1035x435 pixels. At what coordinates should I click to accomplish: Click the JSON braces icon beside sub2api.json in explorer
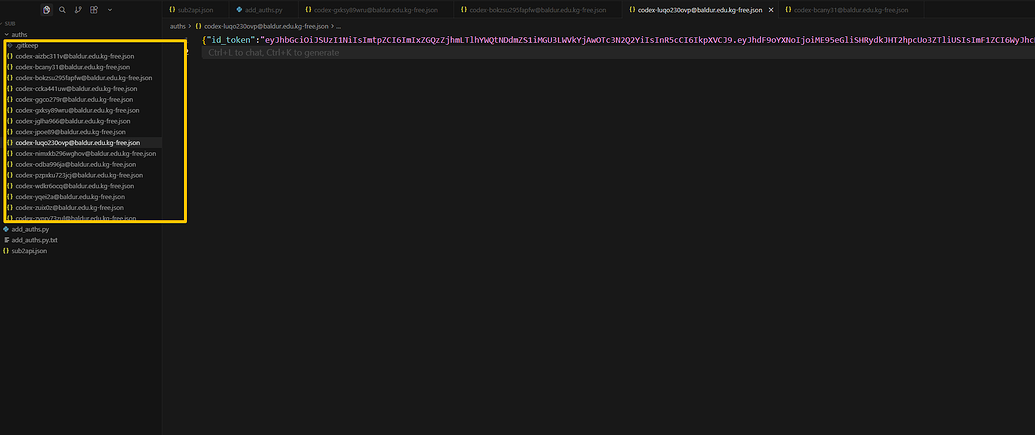[x=6, y=251]
